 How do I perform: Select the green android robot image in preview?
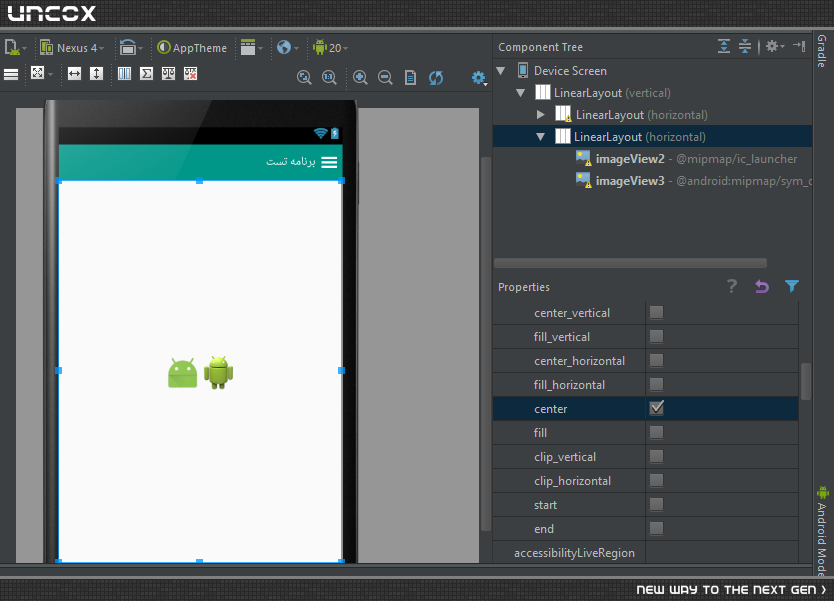219,372
